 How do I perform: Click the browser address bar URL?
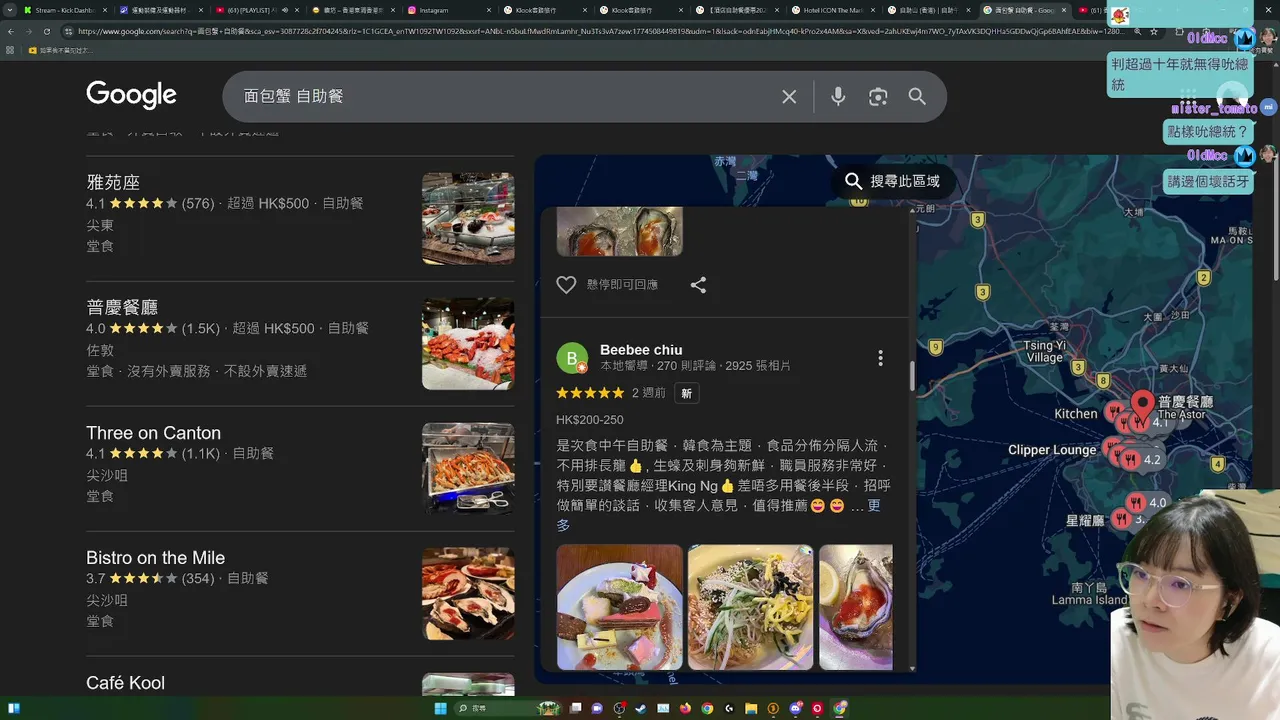coord(600,31)
